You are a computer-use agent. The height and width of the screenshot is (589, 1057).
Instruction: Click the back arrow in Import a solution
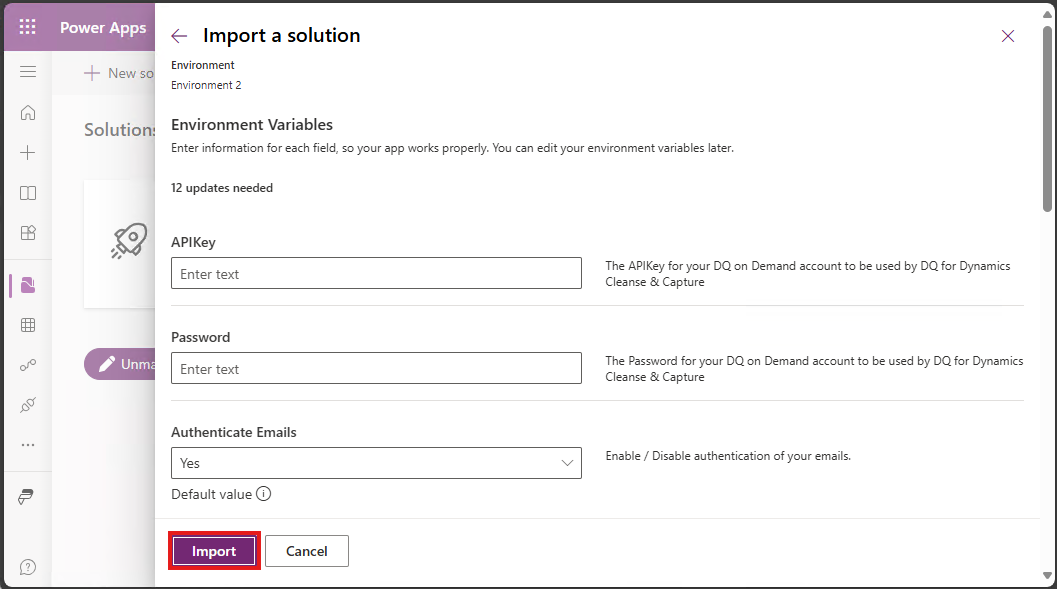(179, 36)
